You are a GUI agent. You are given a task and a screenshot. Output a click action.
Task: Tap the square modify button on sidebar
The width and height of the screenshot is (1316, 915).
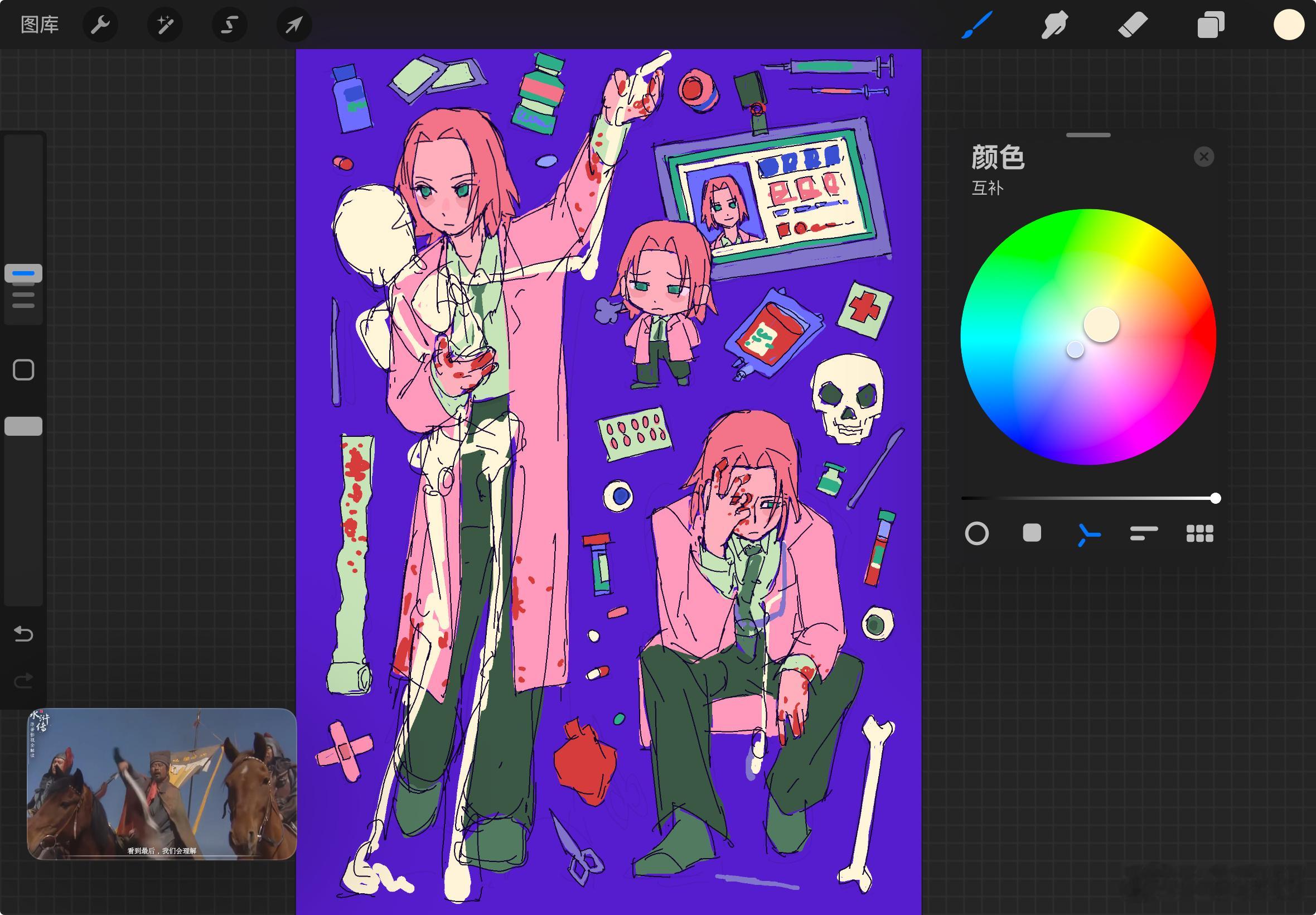tap(23, 370)
